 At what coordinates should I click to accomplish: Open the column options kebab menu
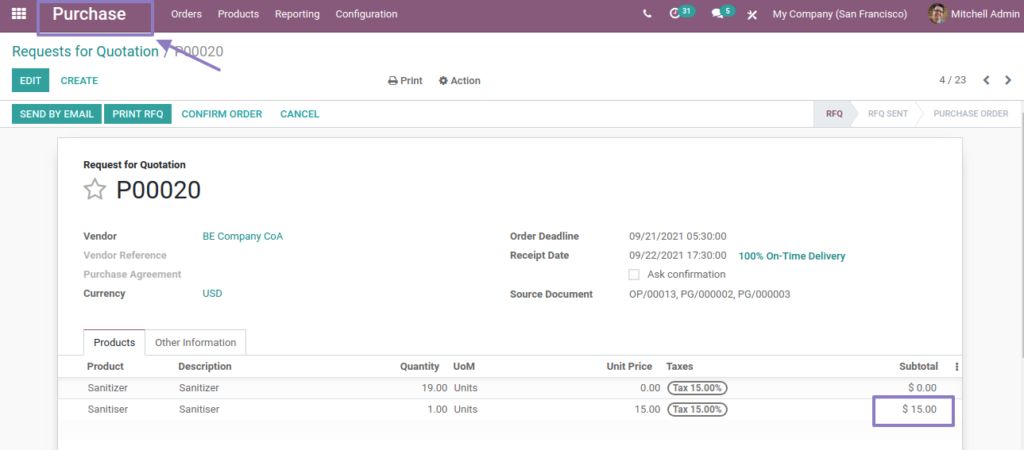tap(957, 367)
